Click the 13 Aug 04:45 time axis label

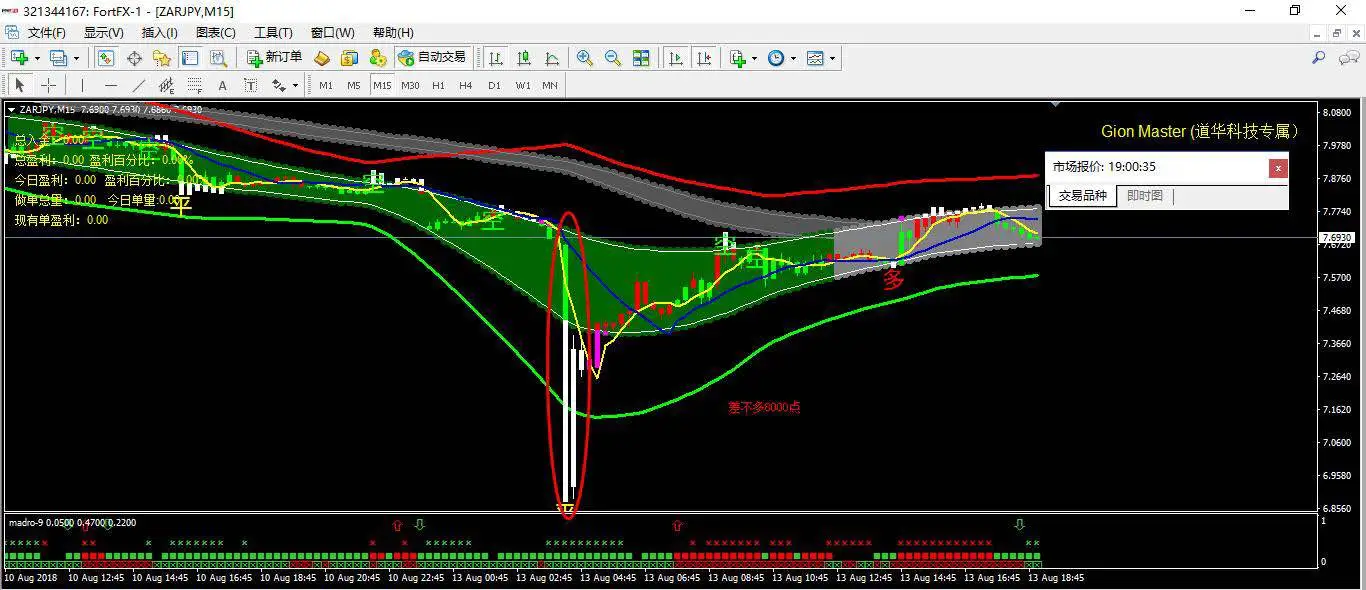click(x=608, y=577)
